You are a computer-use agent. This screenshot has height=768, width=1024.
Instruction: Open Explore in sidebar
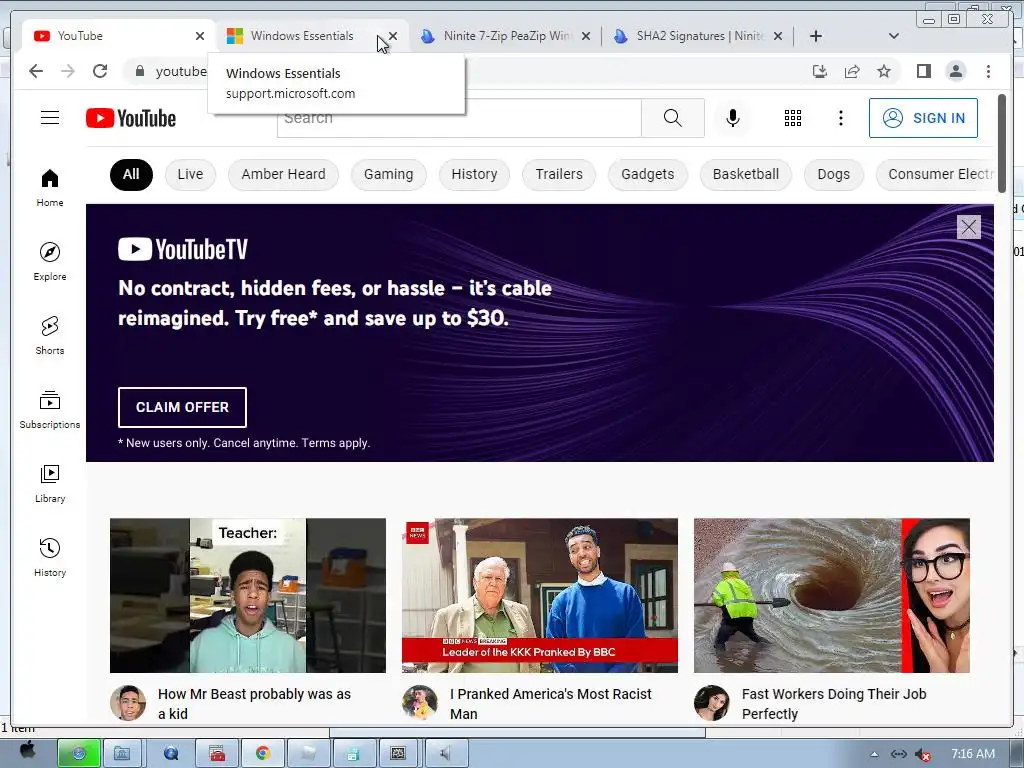pos(50,262)
